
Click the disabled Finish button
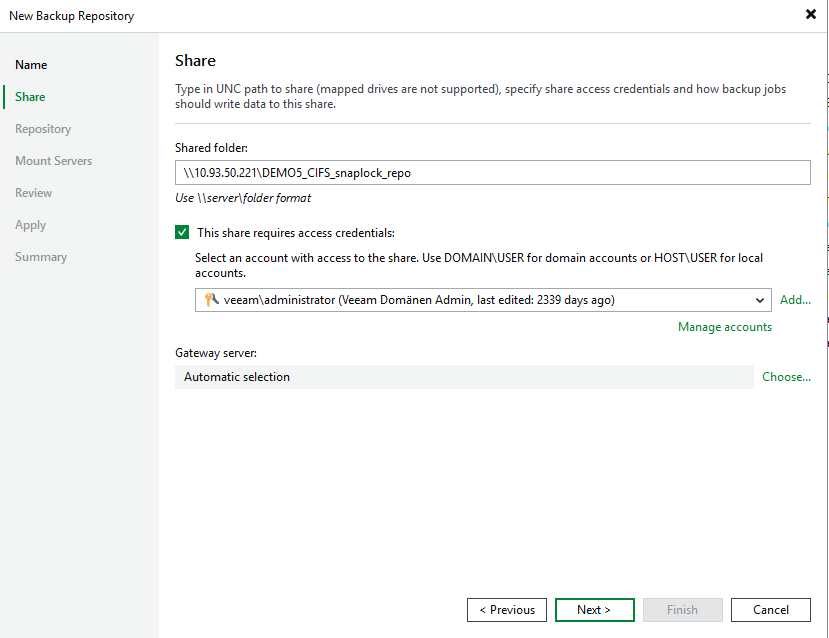683,610
